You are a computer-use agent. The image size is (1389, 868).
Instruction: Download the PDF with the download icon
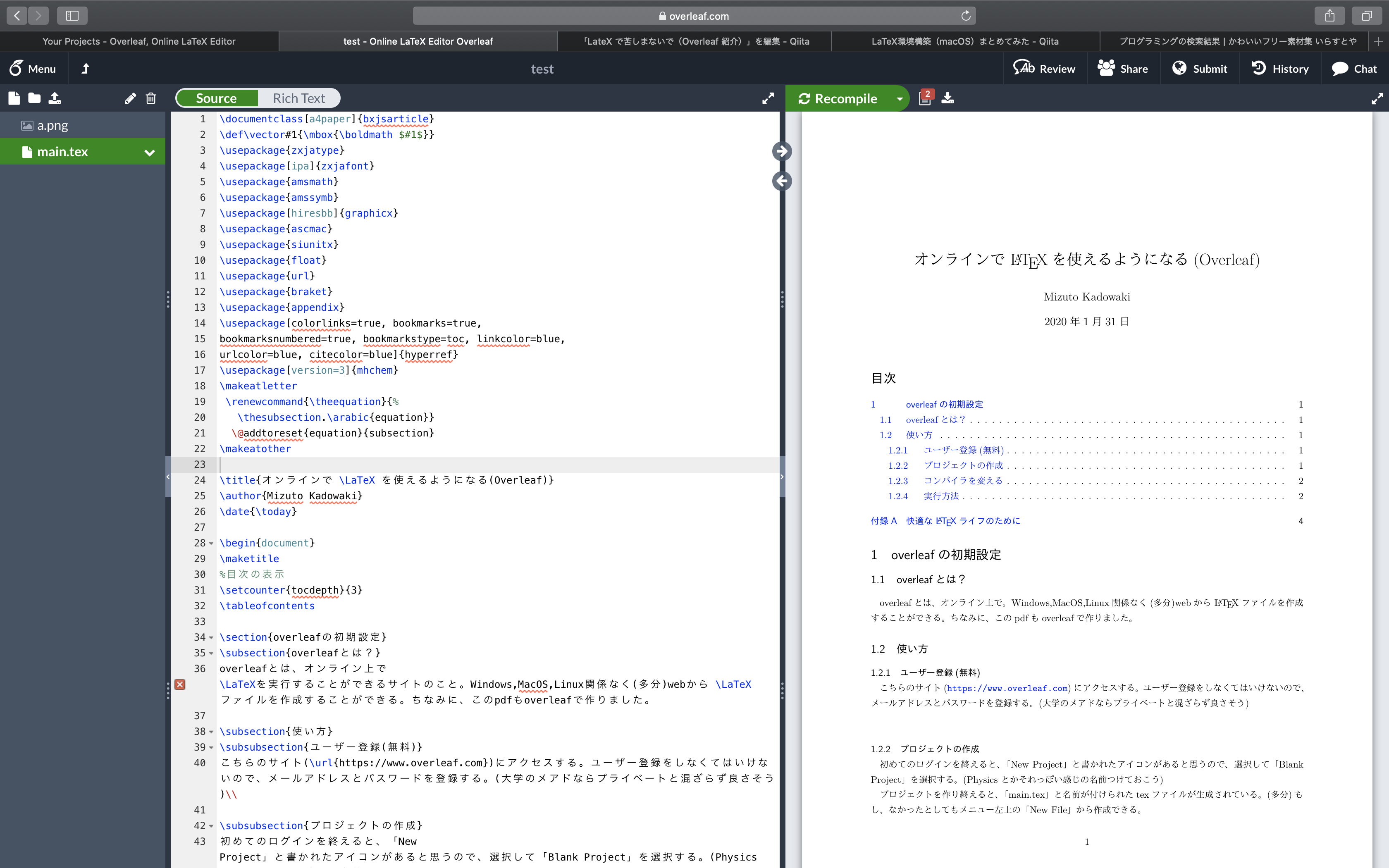tap(947, 98)
